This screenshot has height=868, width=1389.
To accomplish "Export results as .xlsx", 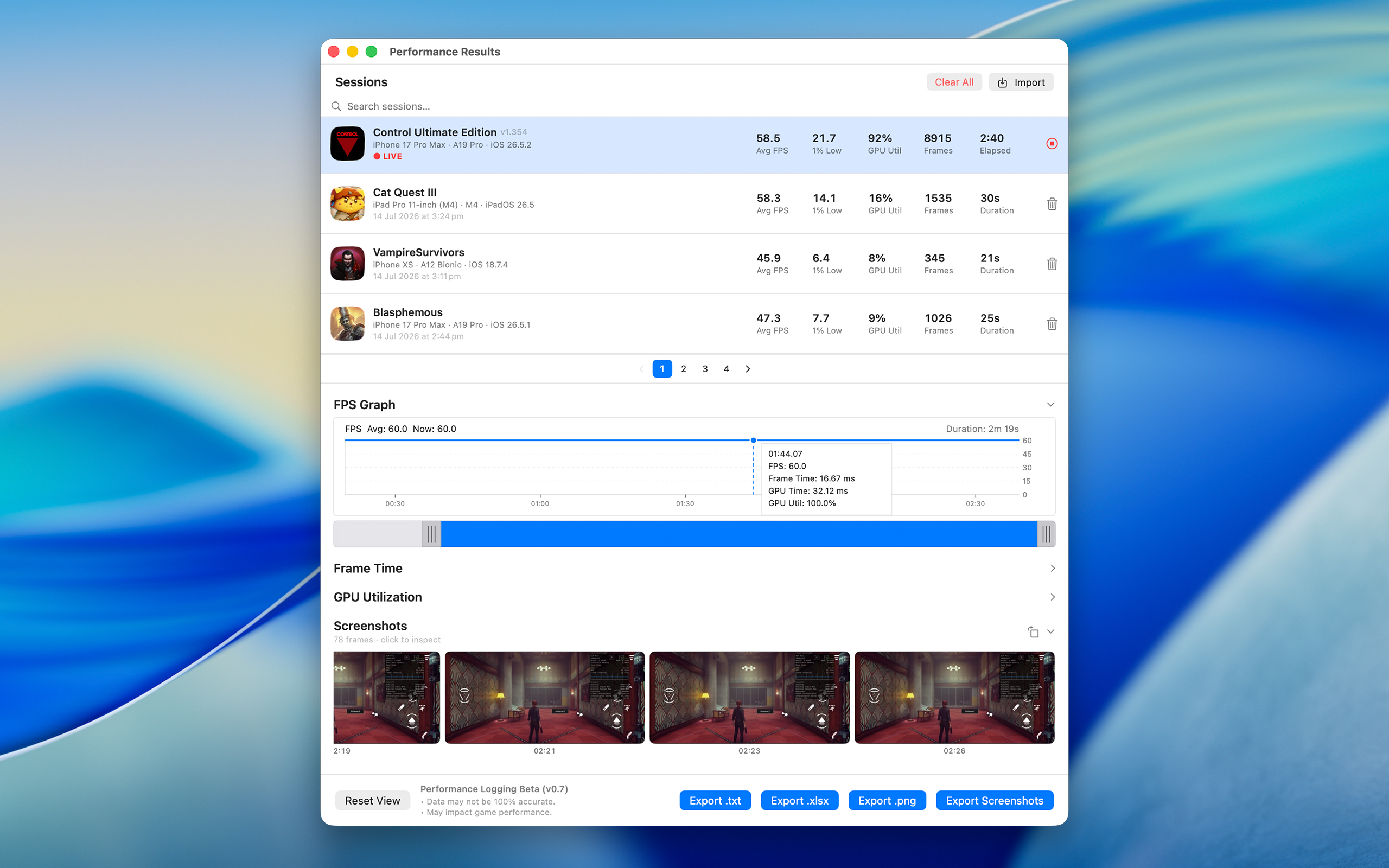I will tap(800, 800).
